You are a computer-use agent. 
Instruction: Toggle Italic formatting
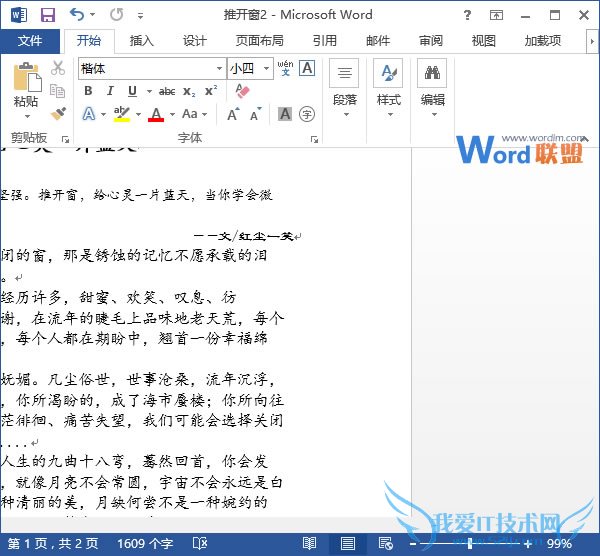[110, 91]
